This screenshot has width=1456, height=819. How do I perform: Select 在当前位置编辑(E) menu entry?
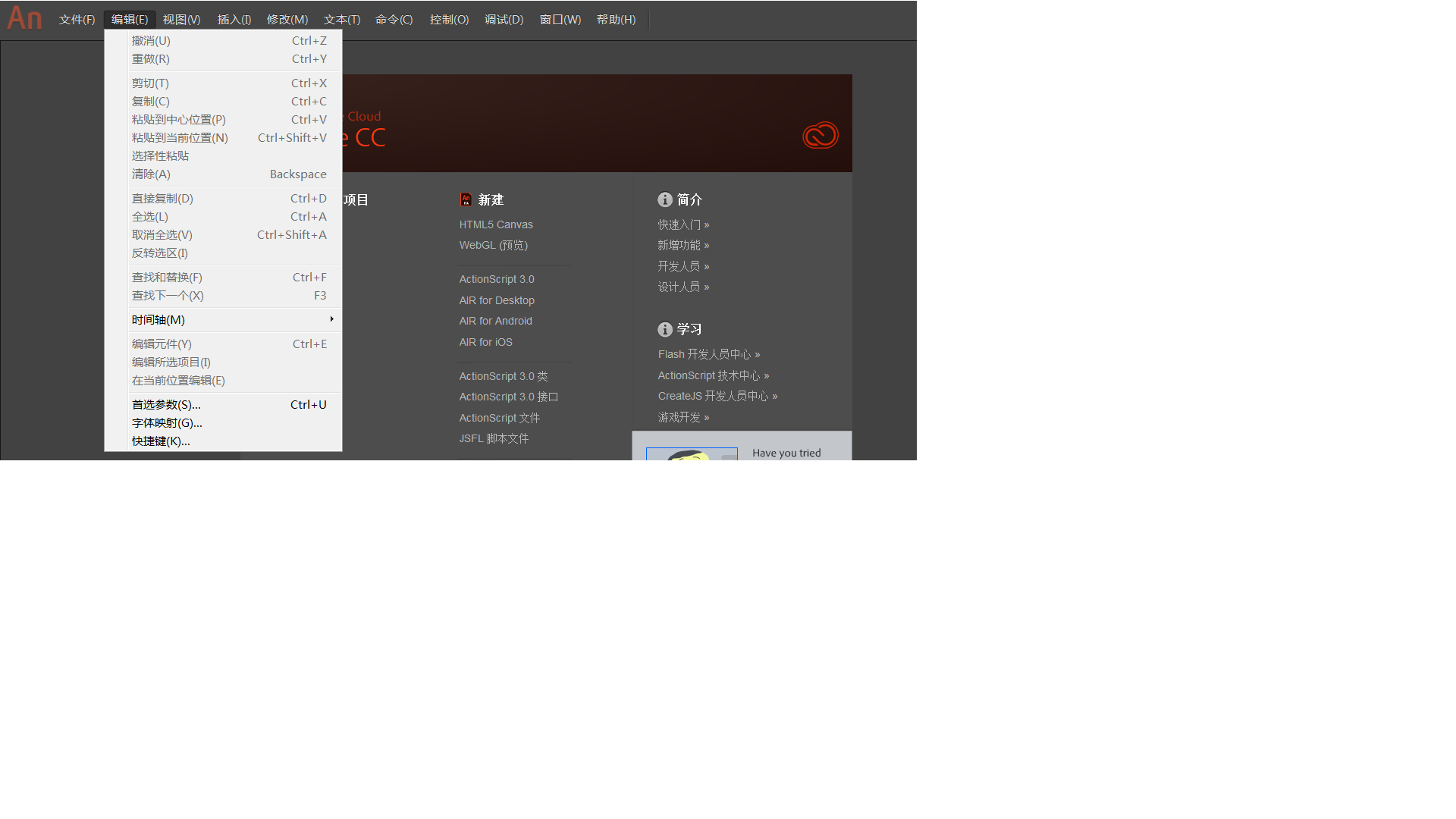click(223, 381)
